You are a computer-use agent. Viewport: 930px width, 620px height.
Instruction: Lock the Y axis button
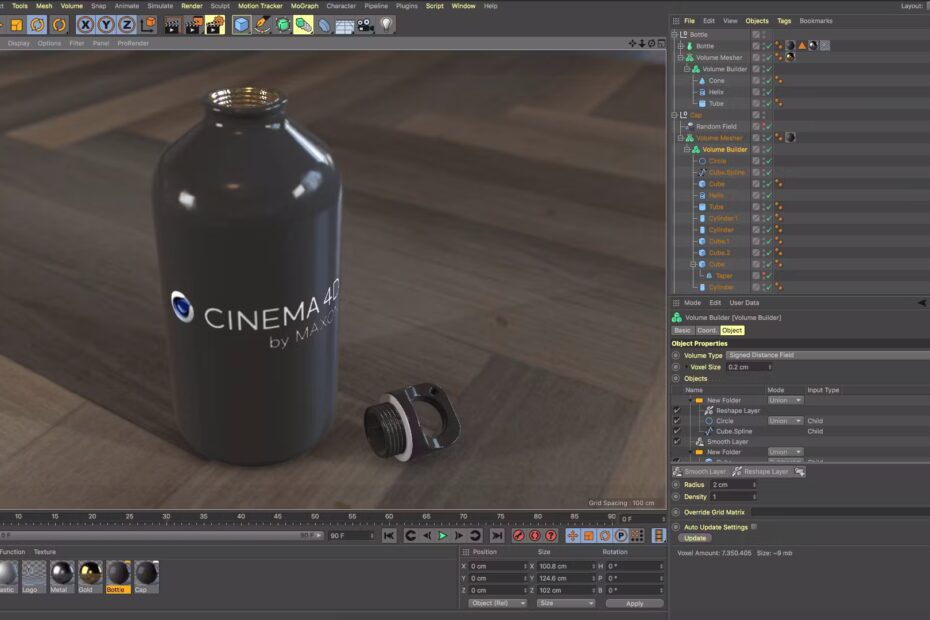click(x=106, y=25)
